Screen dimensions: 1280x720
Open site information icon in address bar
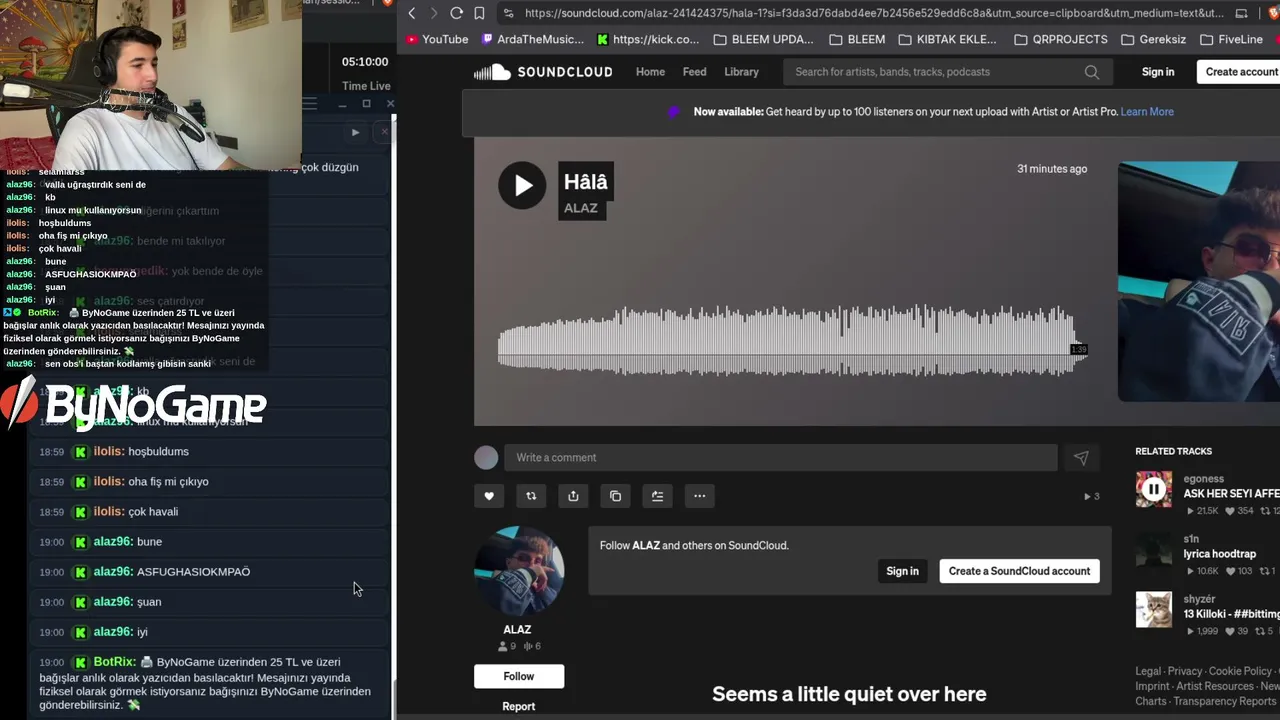point(508,13)
